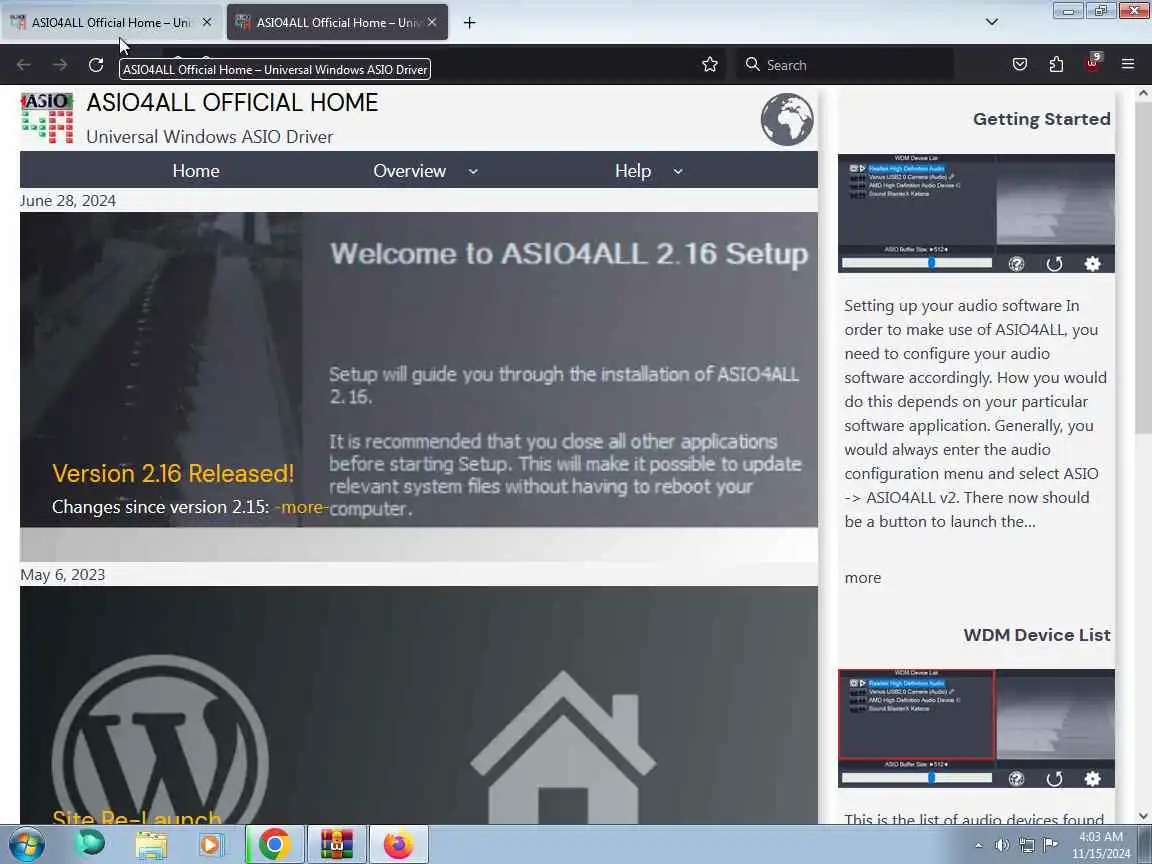The image size is (1152, 864).
Task: Switch to the first ASIO4ALL Official Home tab
Action: click(x=110, y=23)
